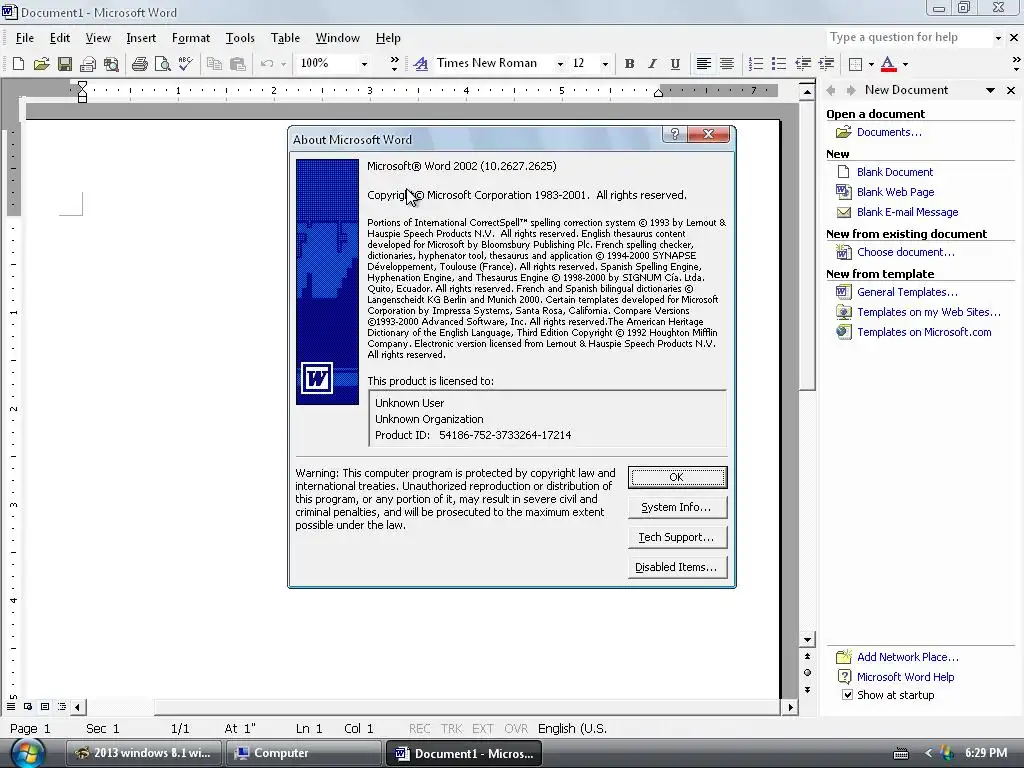
Task: Click in Type a question for help box
Action: (908, 37)
